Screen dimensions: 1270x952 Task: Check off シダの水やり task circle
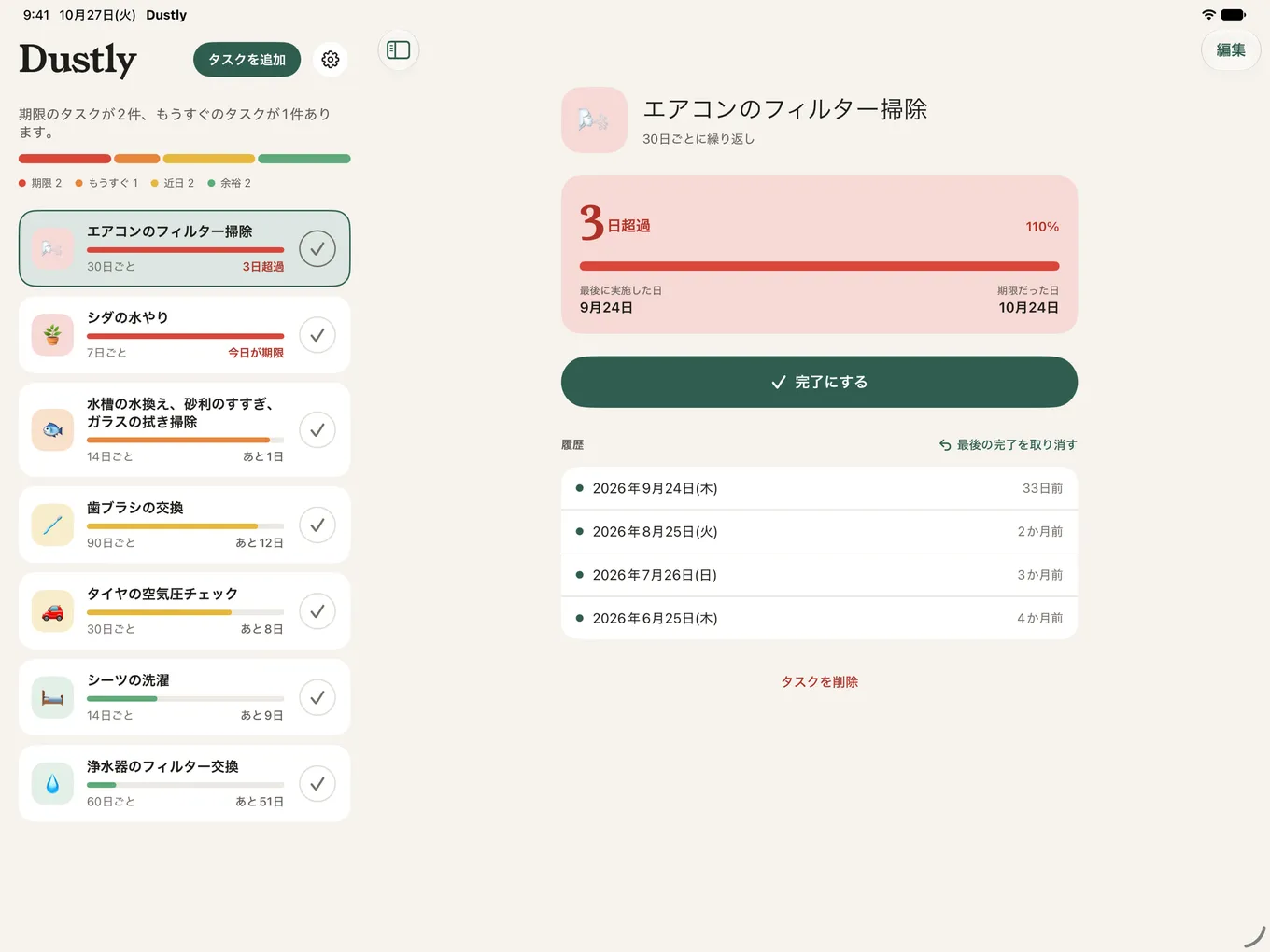click(x=317, y=335)
